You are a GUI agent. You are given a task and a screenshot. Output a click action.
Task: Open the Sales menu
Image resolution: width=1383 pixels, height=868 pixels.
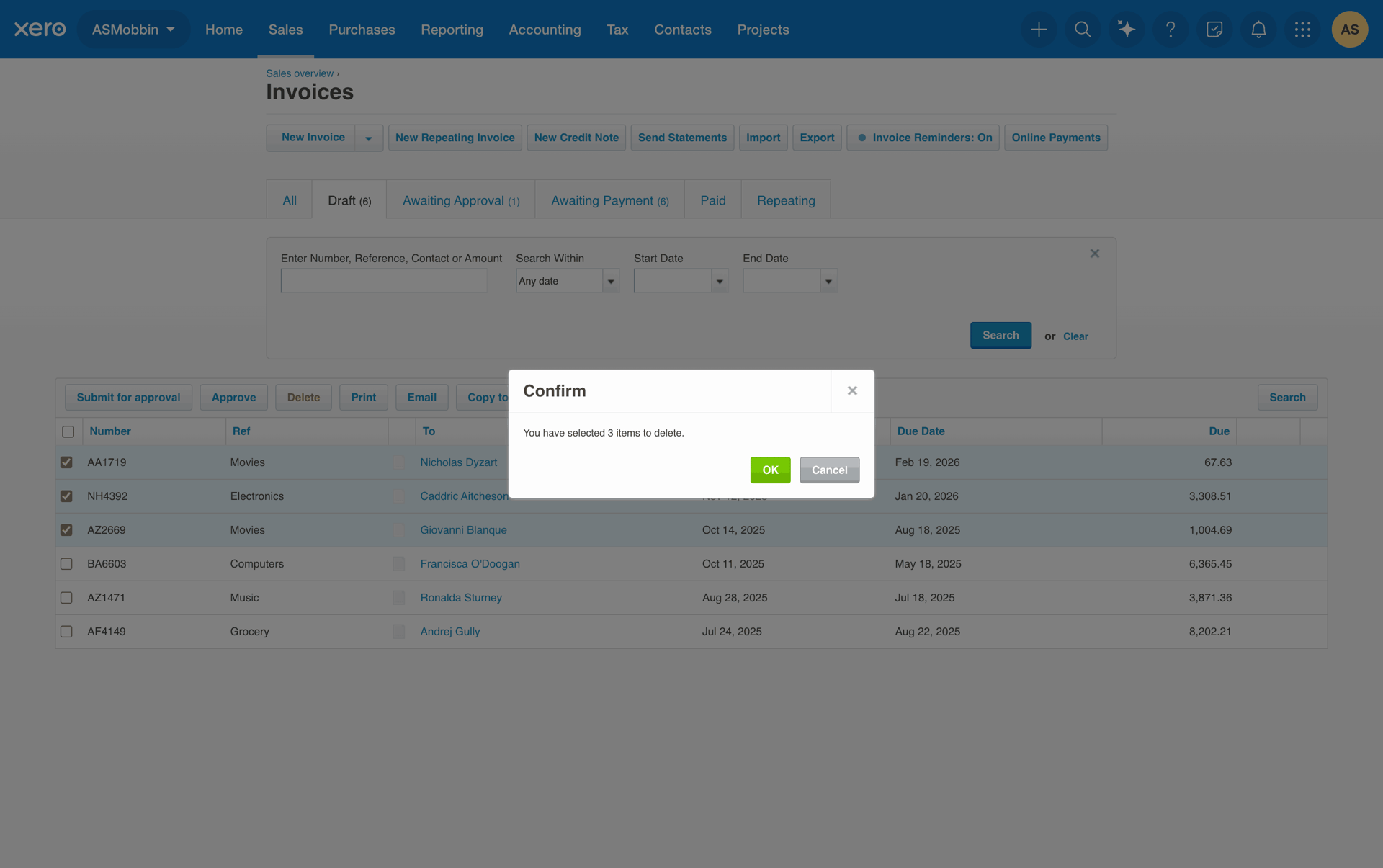point(285,30)
